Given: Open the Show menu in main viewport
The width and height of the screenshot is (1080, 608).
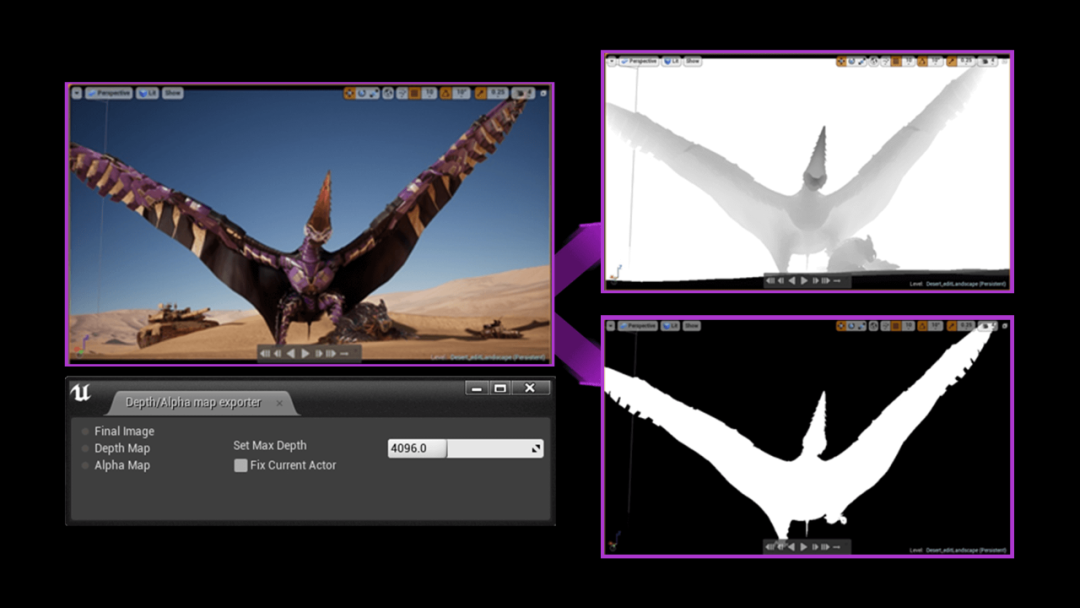Looking at the screenshot, I should click(x=173, y=93).
